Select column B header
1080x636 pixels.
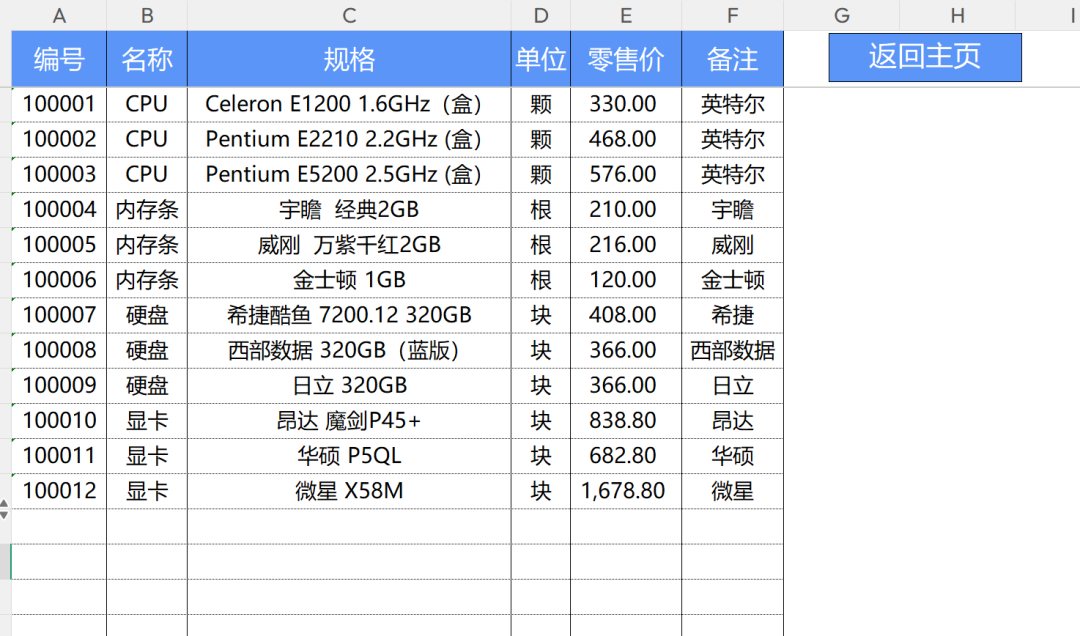[x=147, y=15]
